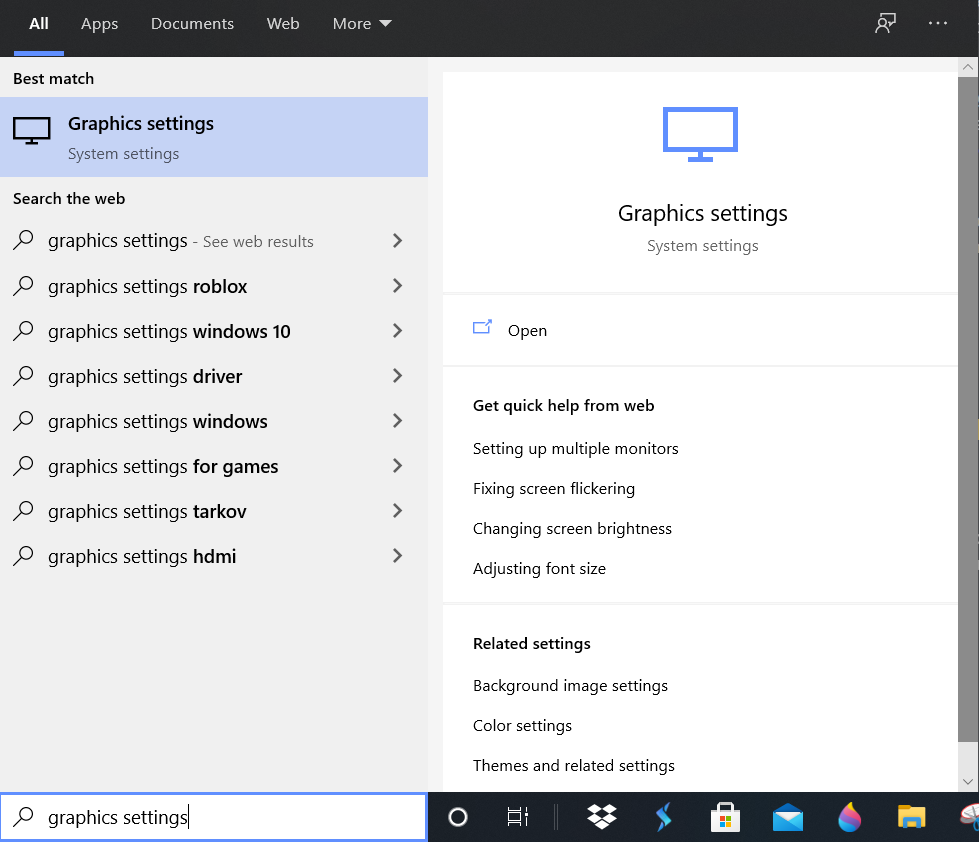Open the Mail app from taskbar
979x842 pixels.
pyautogui.click(x=788, y=817)
